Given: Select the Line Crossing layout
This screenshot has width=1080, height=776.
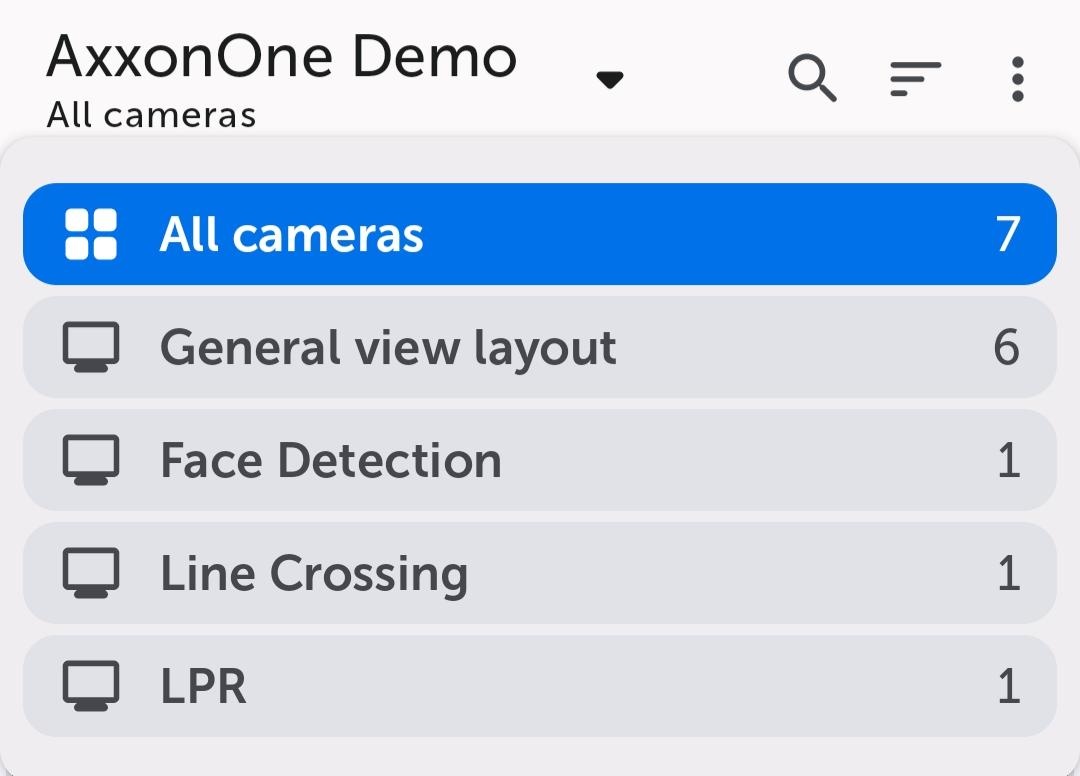Looking at the screenshot, I should pyautogui.click(x=314, y=574).
